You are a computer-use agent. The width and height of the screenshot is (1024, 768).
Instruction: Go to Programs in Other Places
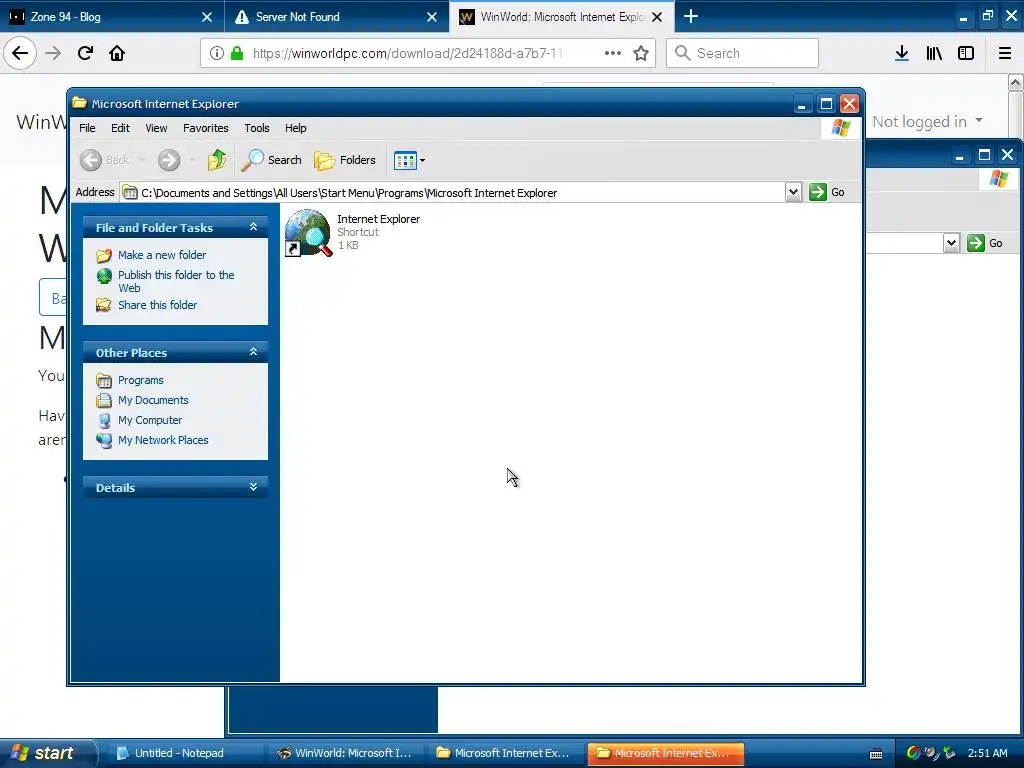point(140,380)
